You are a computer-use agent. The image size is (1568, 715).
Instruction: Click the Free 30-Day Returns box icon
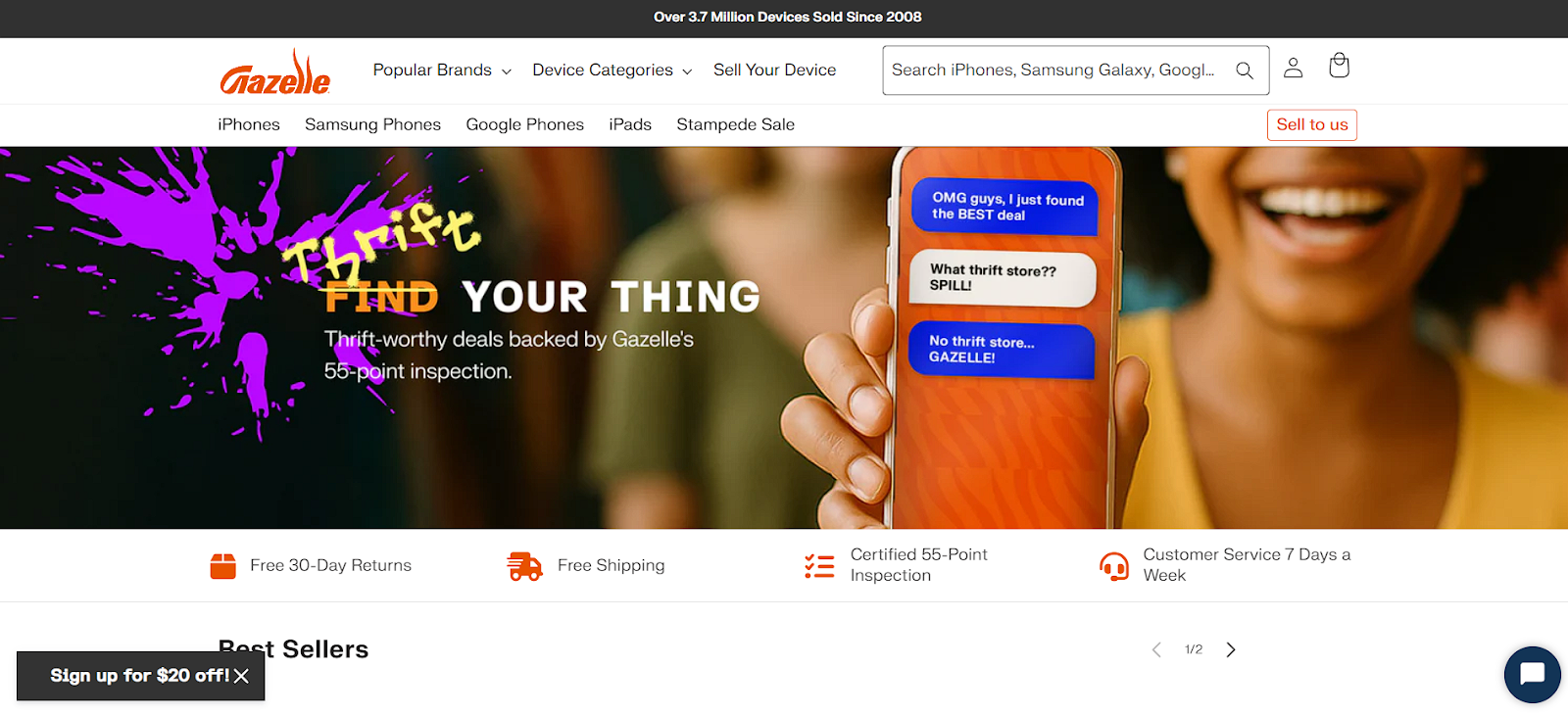223,566
